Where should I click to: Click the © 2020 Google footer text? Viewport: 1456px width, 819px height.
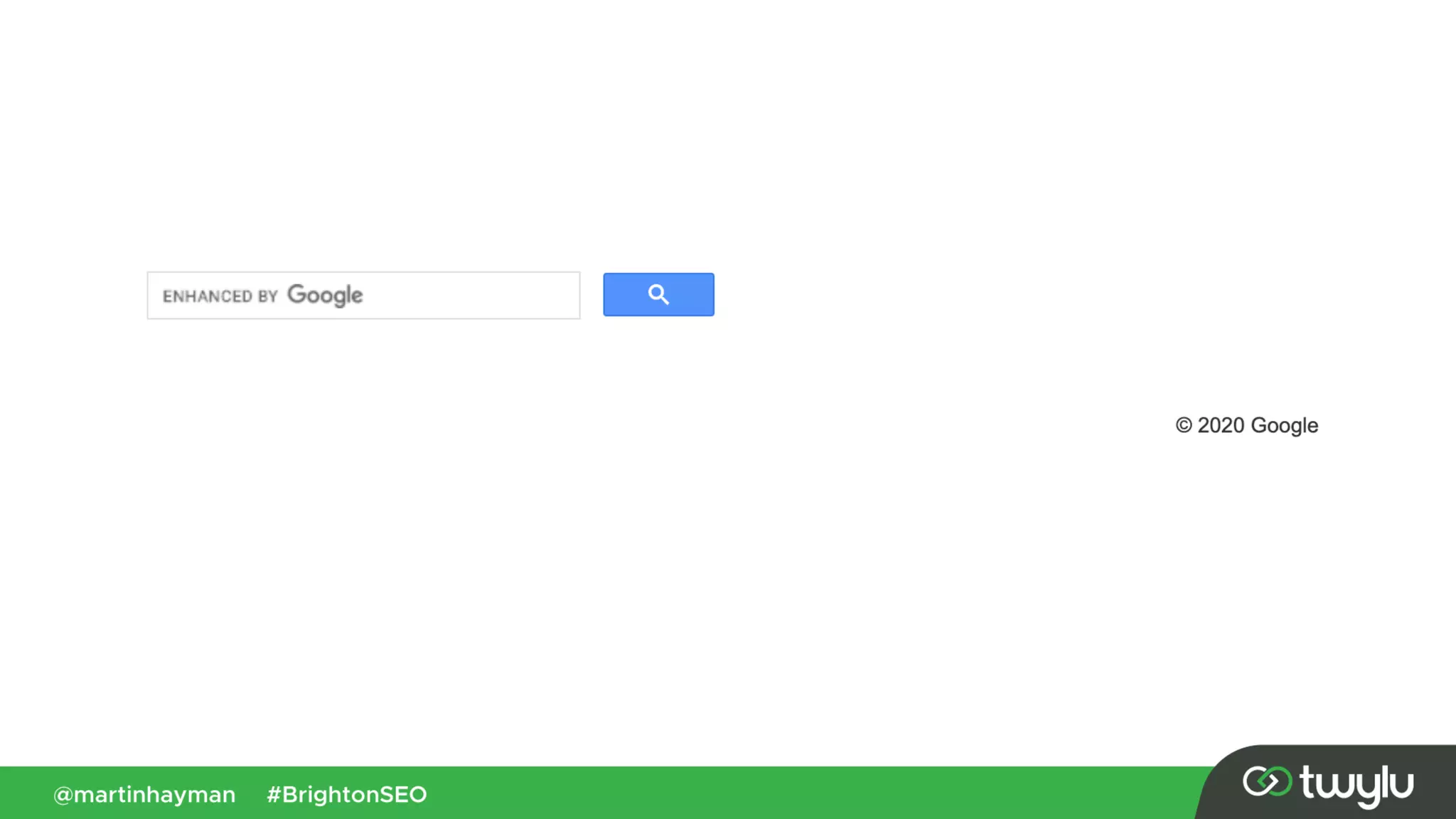tap(1247, 425)
